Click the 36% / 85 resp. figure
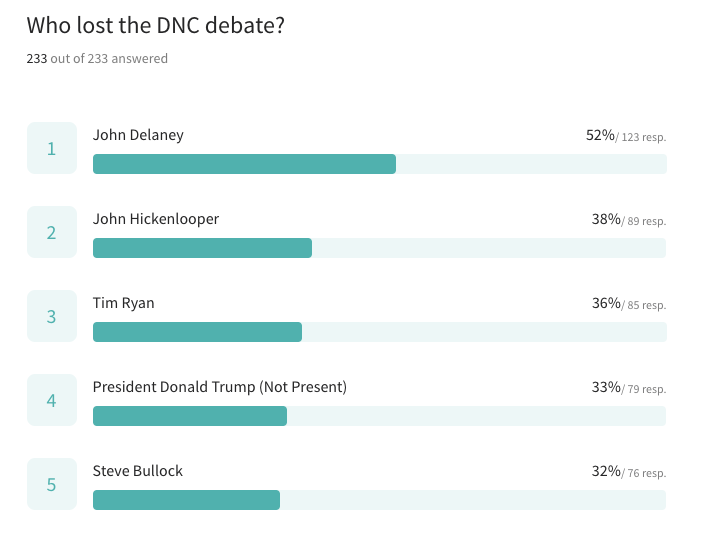Image resolution: width=727 pixels, height=545 pixels. point(629,303)
